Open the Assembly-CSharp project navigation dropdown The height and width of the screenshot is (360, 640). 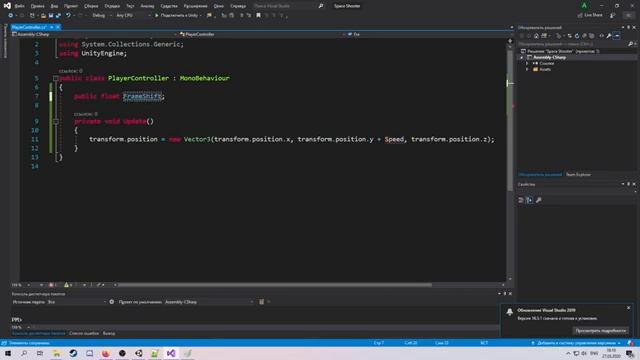click(x=95, y=34)
